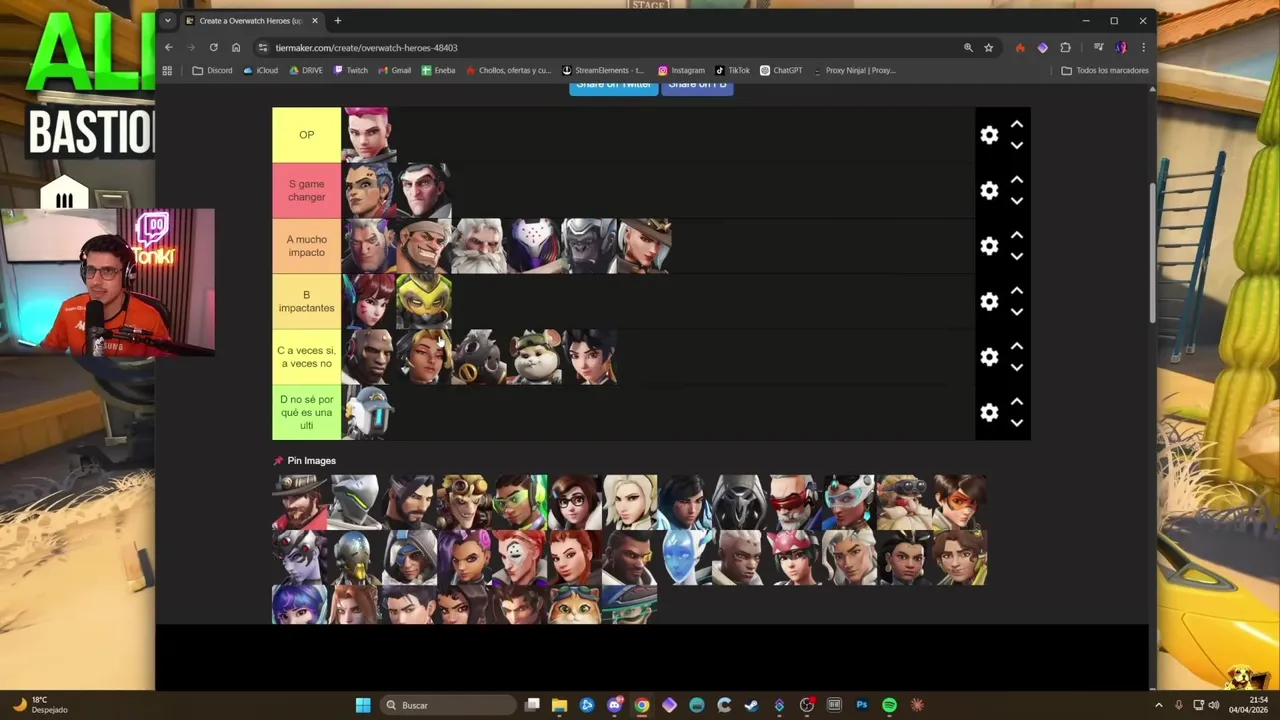Move S game changer row down
Screen dimensions: 1280x720
pos(1016,201)
